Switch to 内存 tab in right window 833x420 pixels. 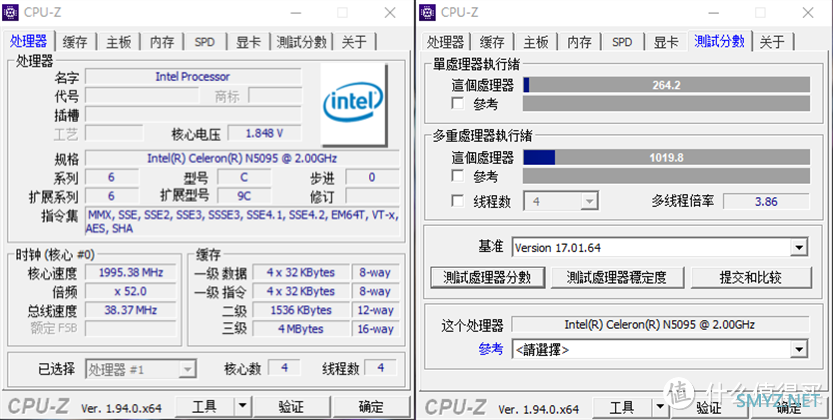tap(579, 42)
